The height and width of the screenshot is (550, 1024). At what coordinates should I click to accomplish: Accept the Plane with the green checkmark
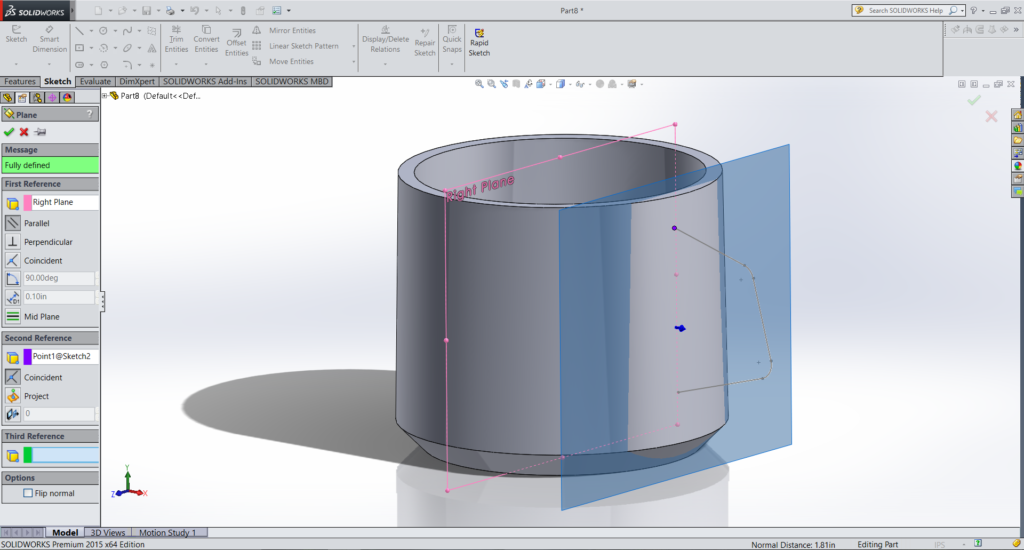click(8, 132)
